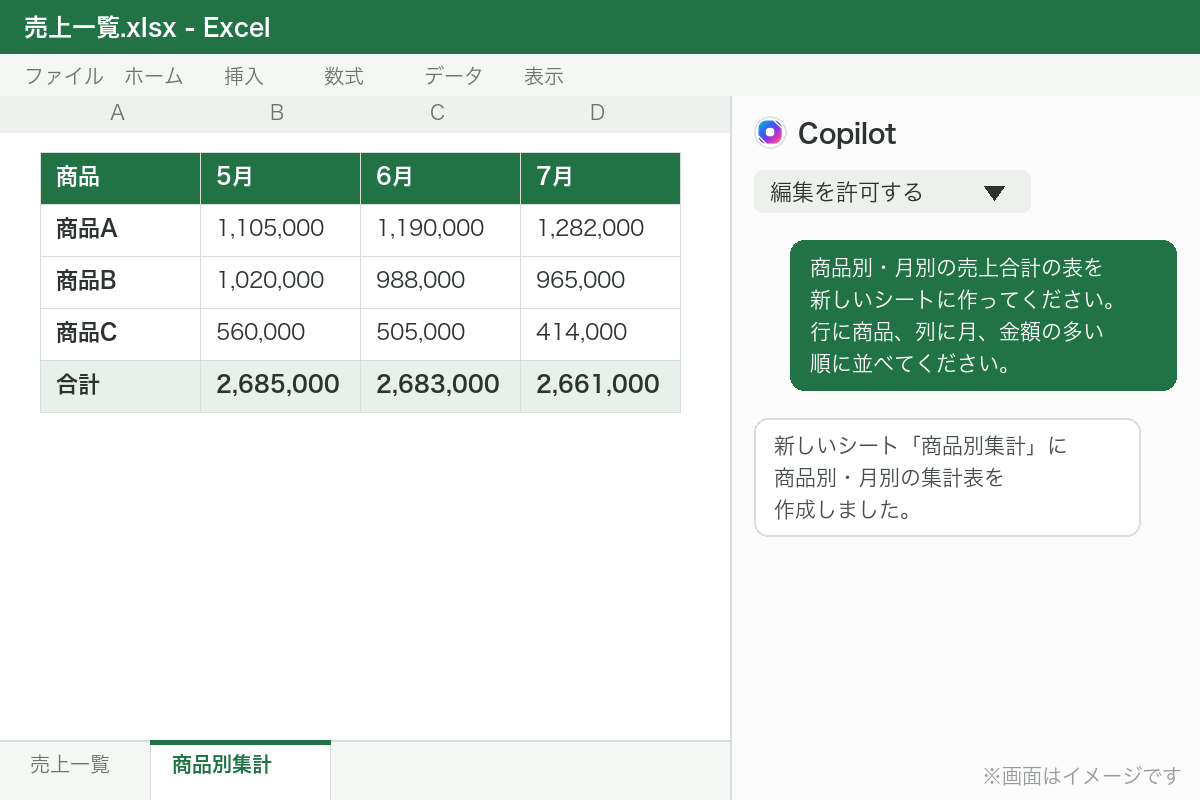Click the cell with 560,000
Viewport: 1200px width, 800px height.
click(x=280, y=334)
